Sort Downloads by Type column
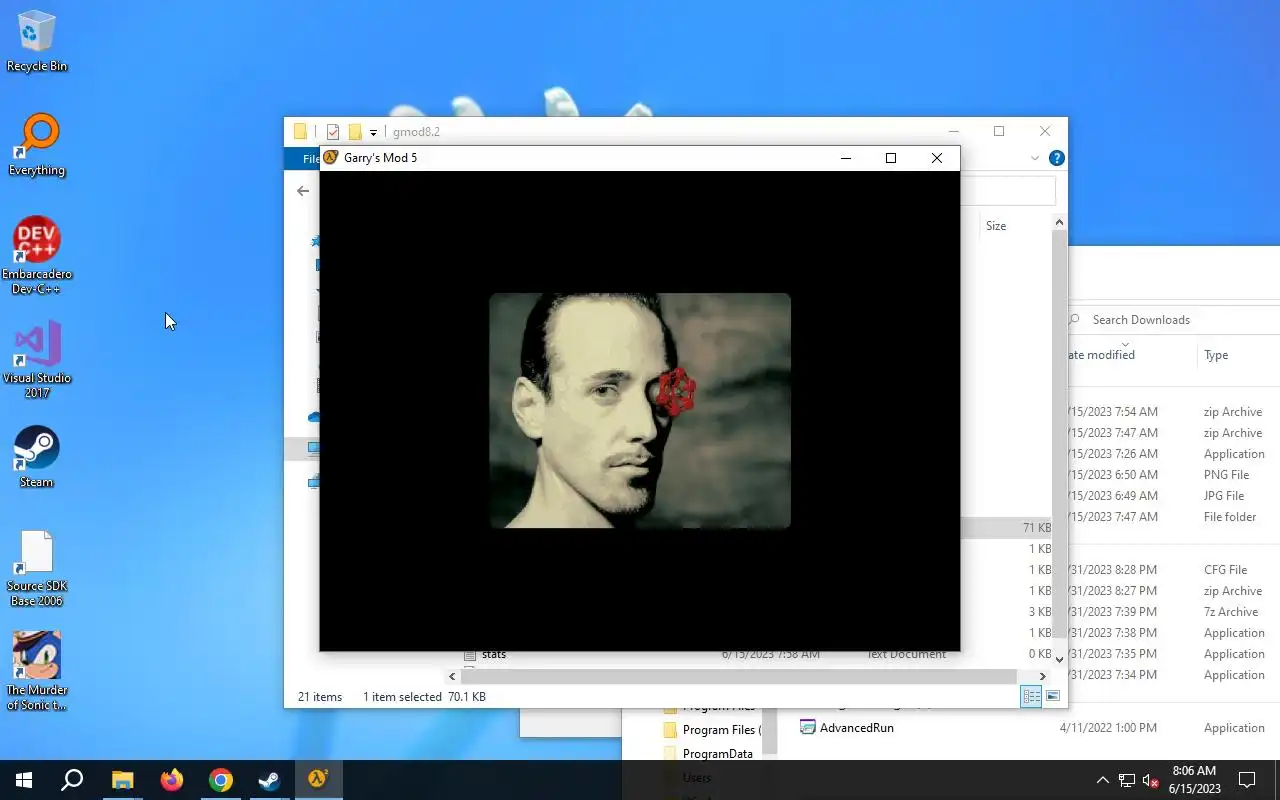This screenshot has height=800, width=1280. 1216,355
